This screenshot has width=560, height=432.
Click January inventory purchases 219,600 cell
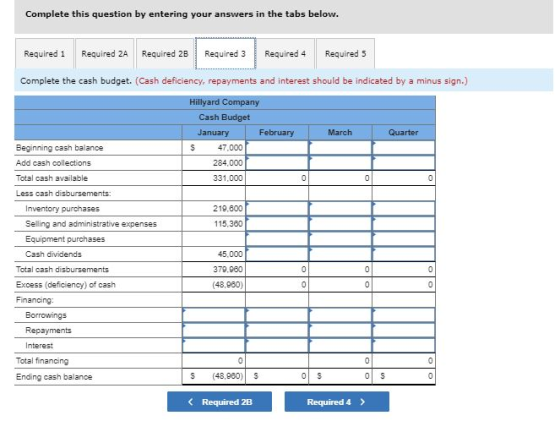click(214, 209)
